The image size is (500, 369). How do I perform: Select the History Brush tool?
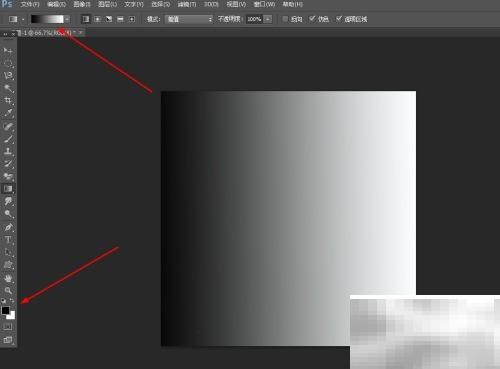coord(8,164)
